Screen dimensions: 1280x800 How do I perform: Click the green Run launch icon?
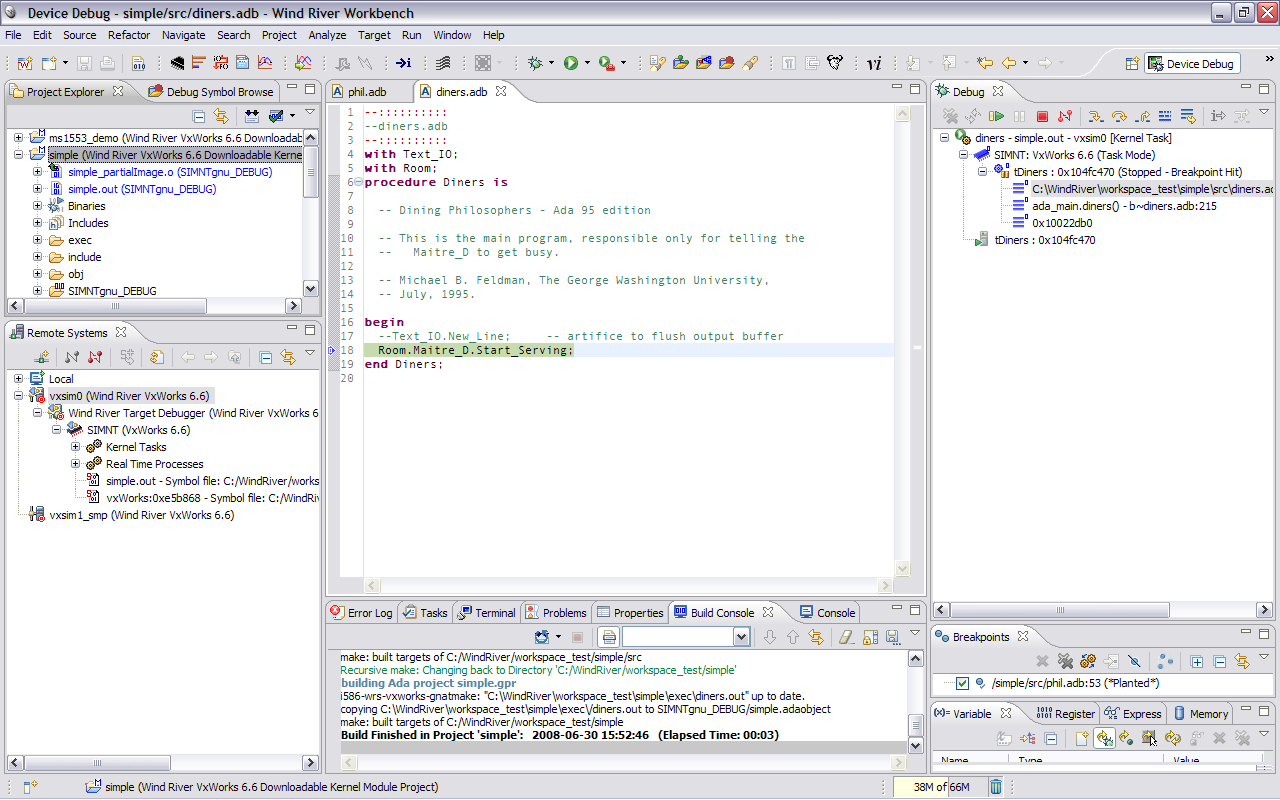[x=570, y=63]
